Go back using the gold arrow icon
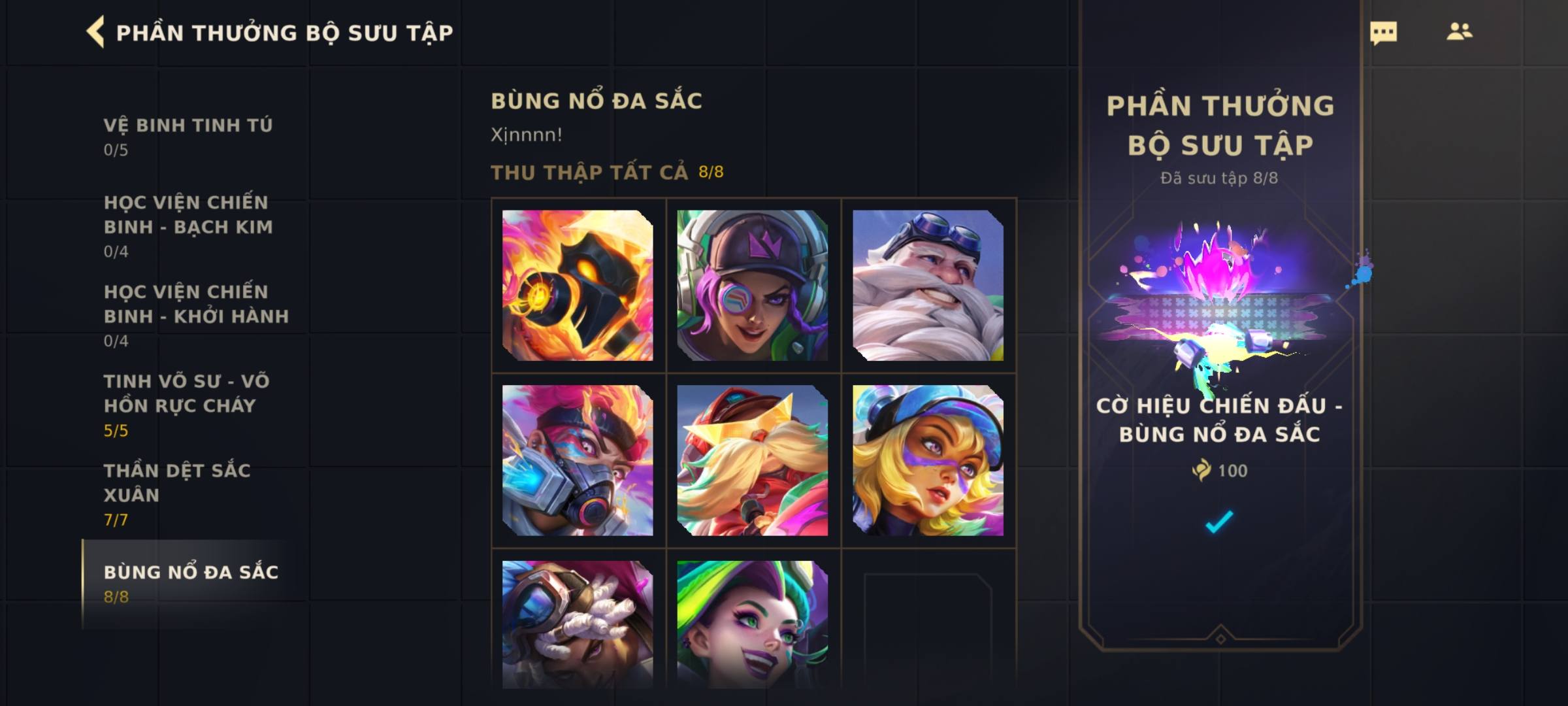1568x706 pixels. click(x=95, y=32)
